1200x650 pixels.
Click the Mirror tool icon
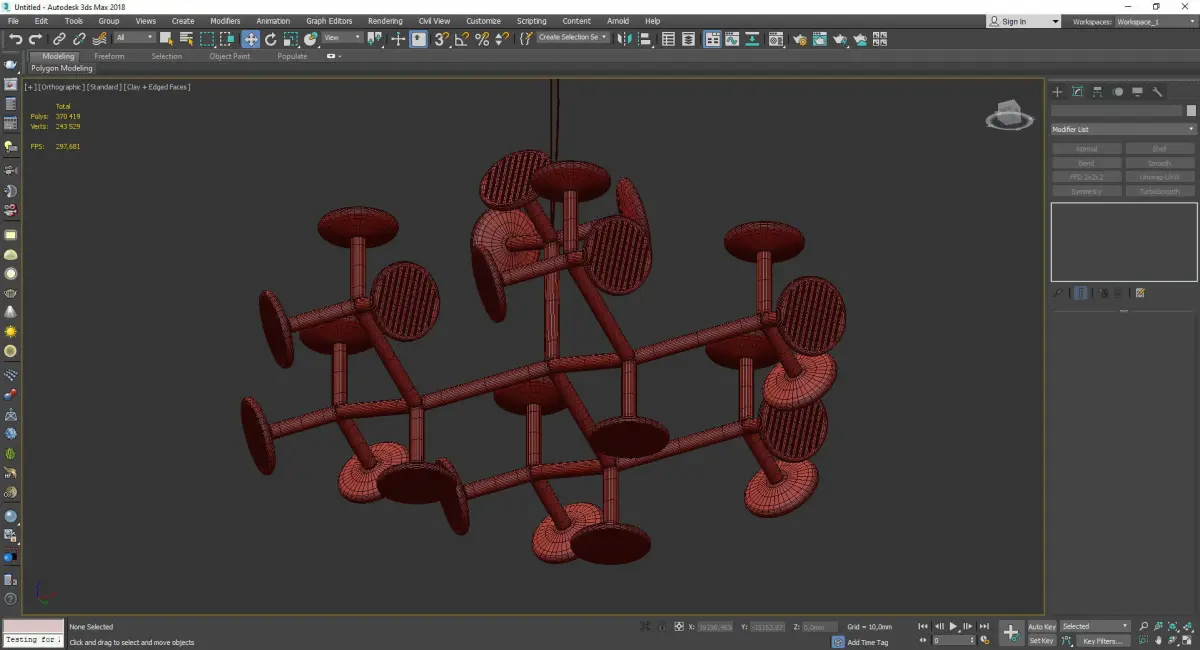pyautogui.click(x=624, y=39)
